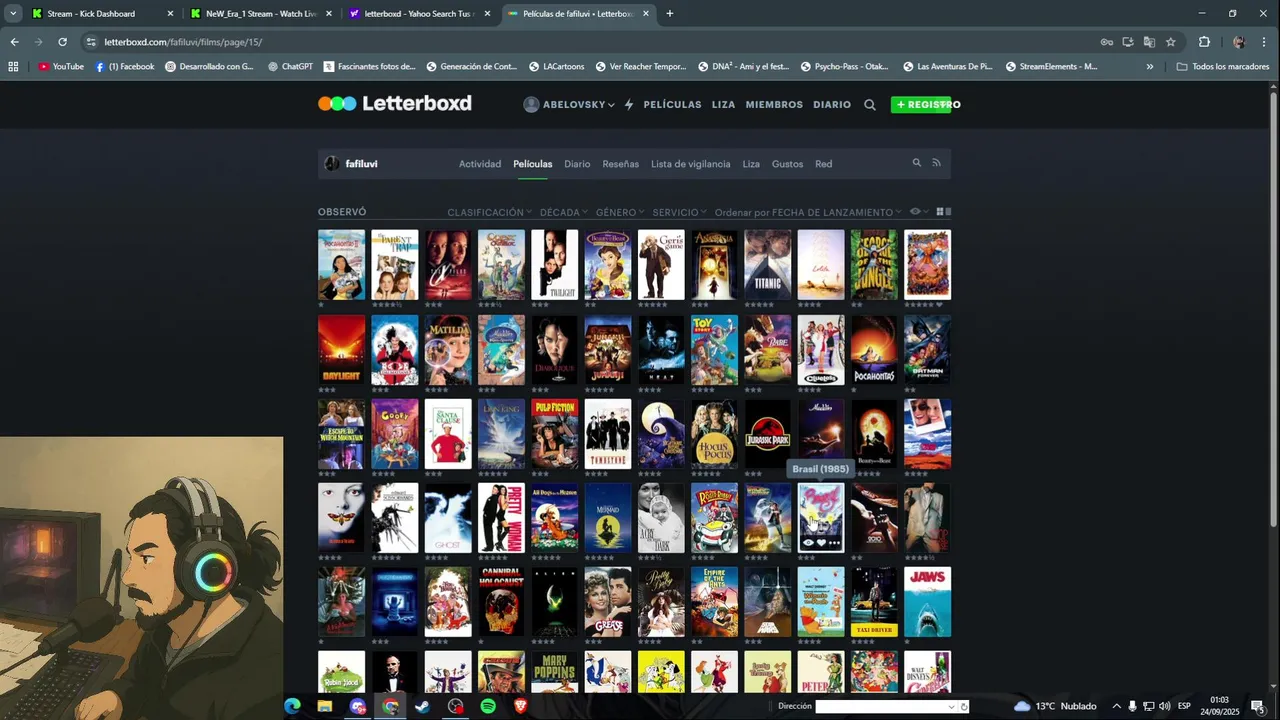
Task: Open fafiluvi's RSS feed icon
Action: pos(936,163)
